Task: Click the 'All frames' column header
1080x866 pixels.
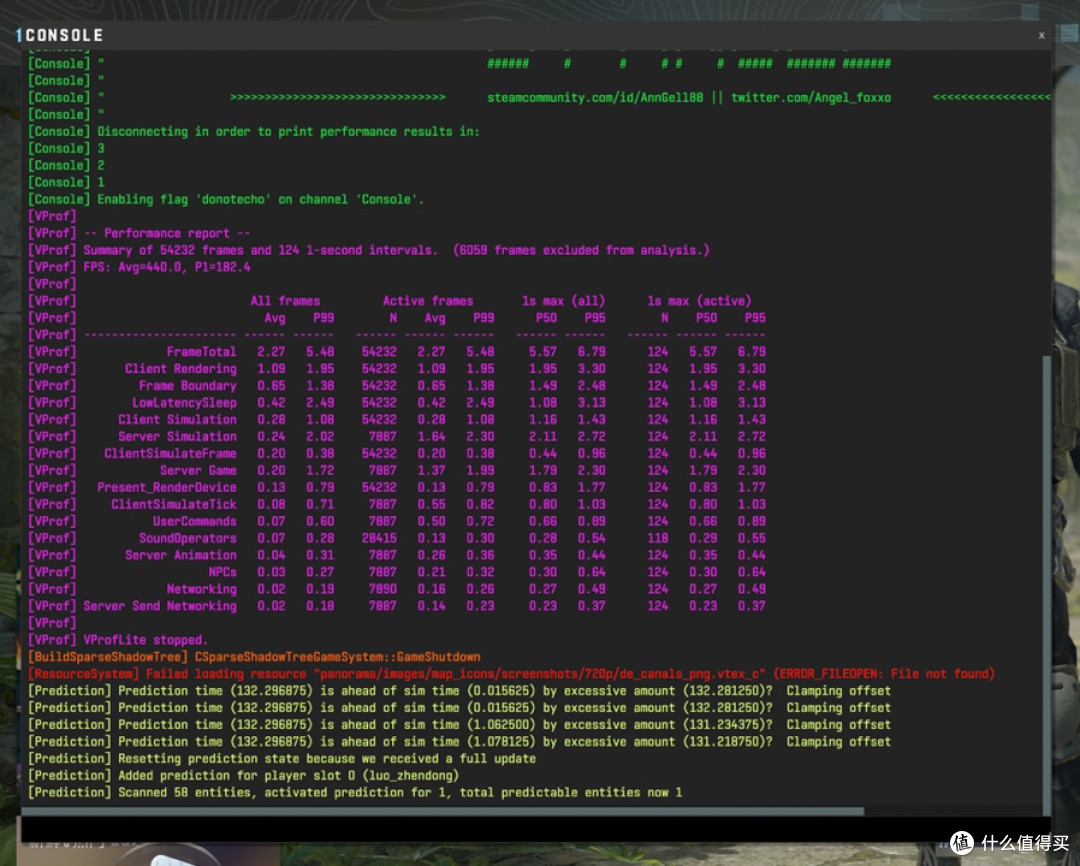Action: [x=285, y=301]
